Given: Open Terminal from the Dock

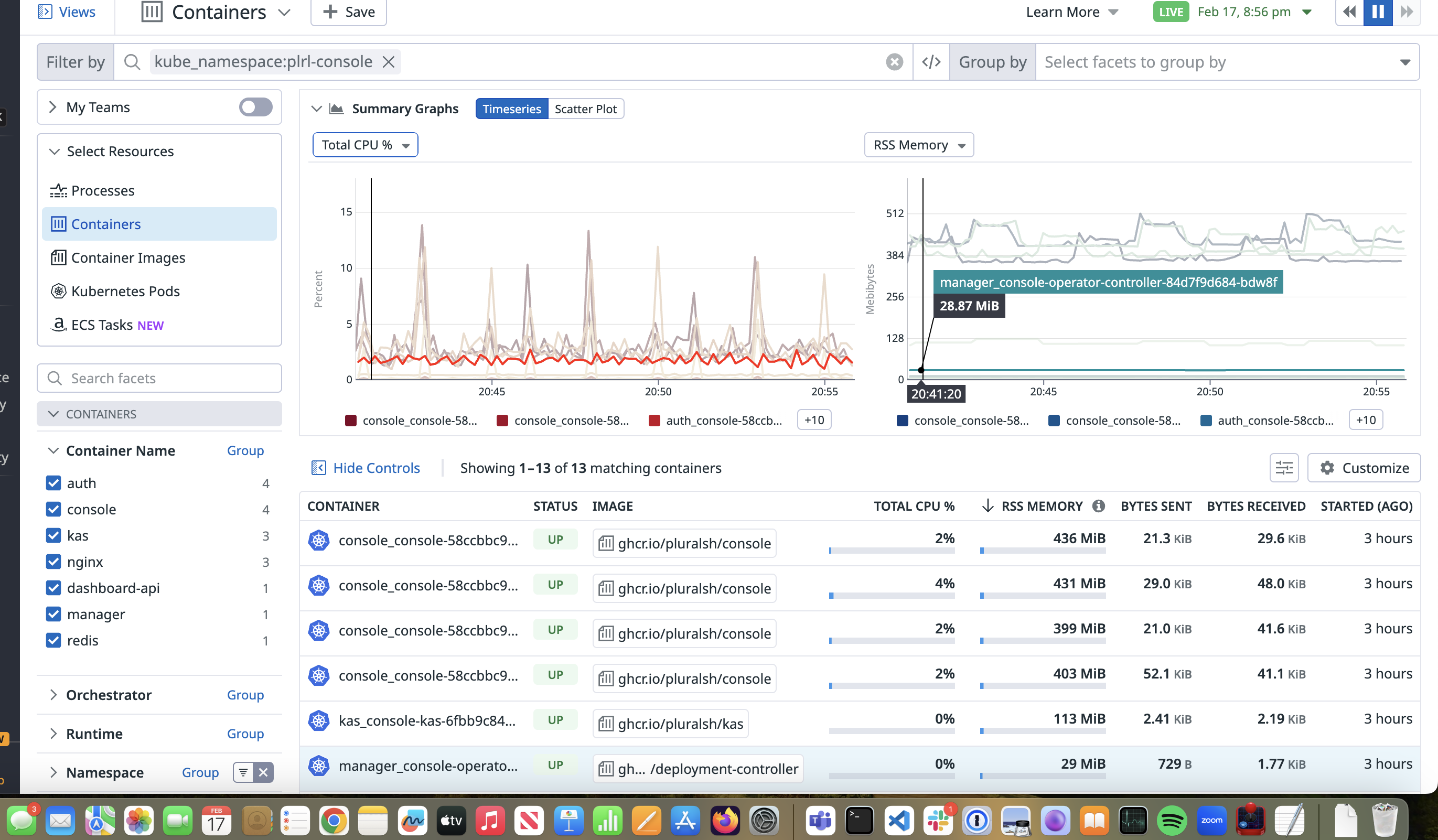Looking at the screenshot, I should pyautogui.click(x=859, y=821).
